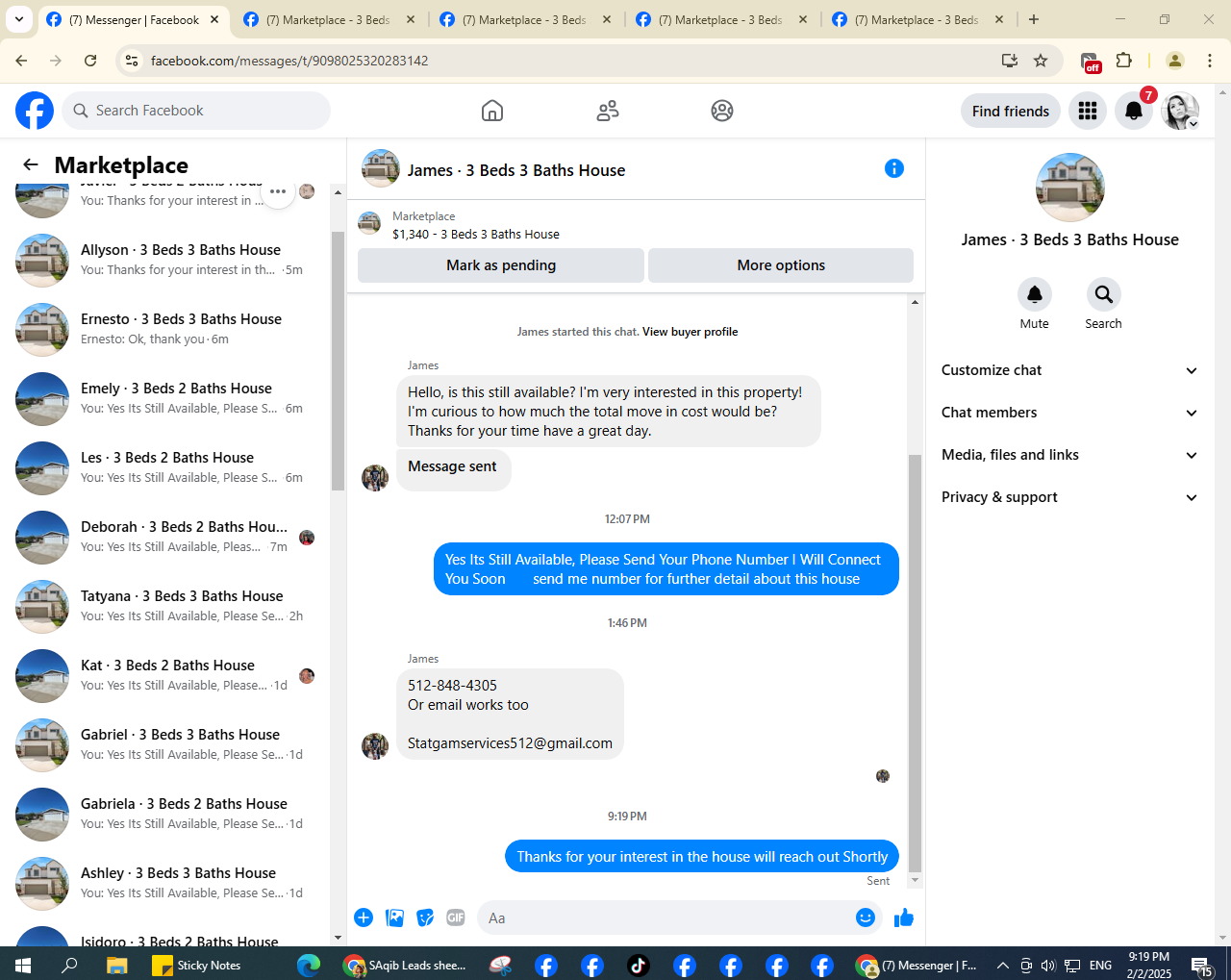Screen dimensions: 1231x980
Task: Expand Chat members section
Action: [1069, 413]
